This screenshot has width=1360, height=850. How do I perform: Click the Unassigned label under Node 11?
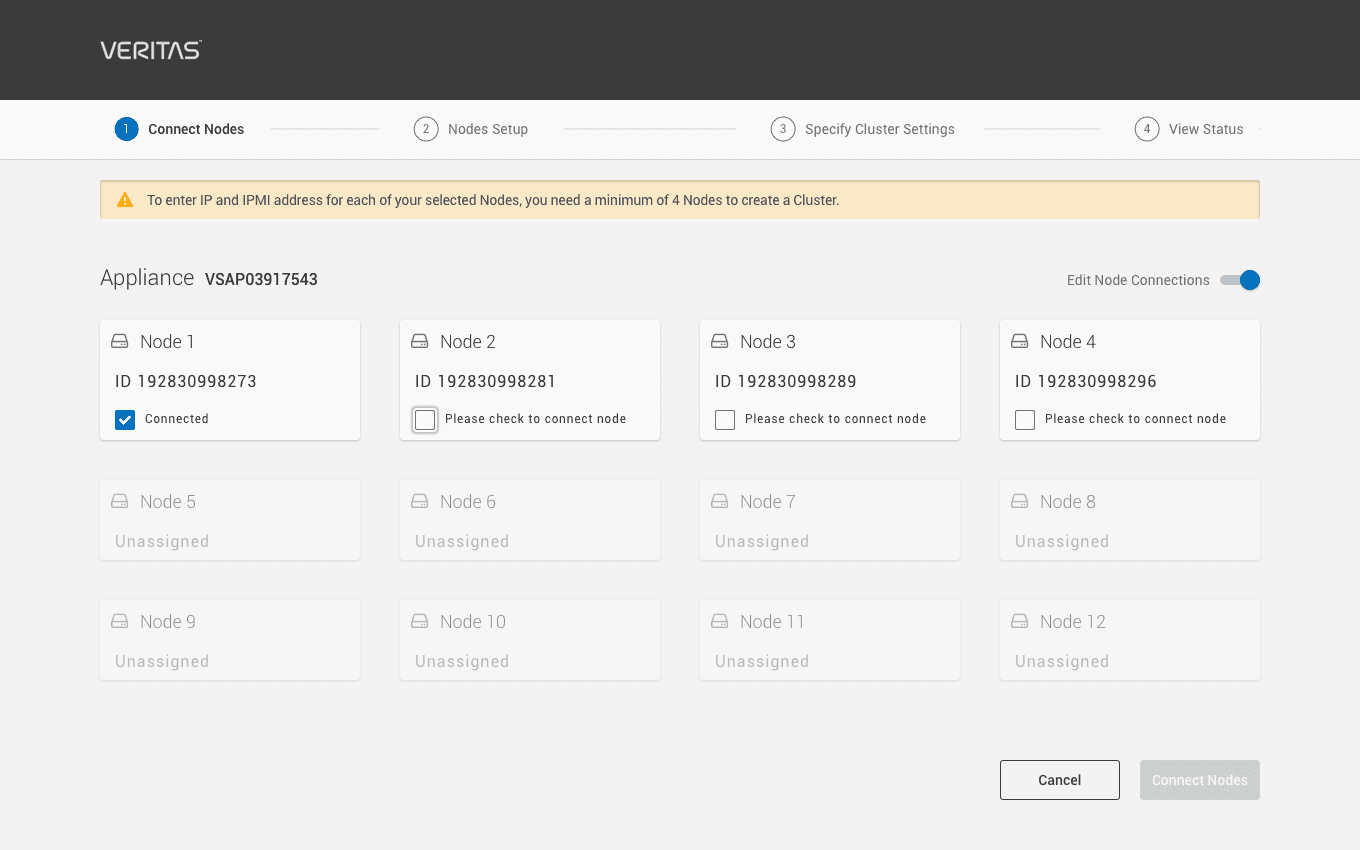click(762, 662)
